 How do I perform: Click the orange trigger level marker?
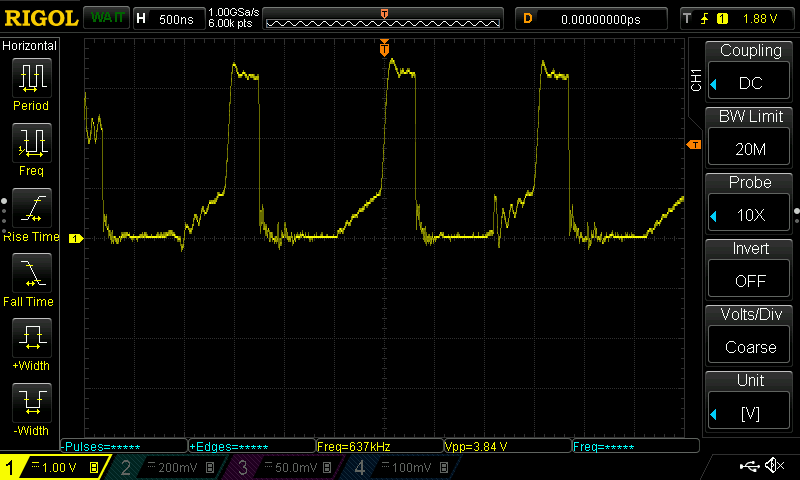pyautogui.click(x=693, y=146)
